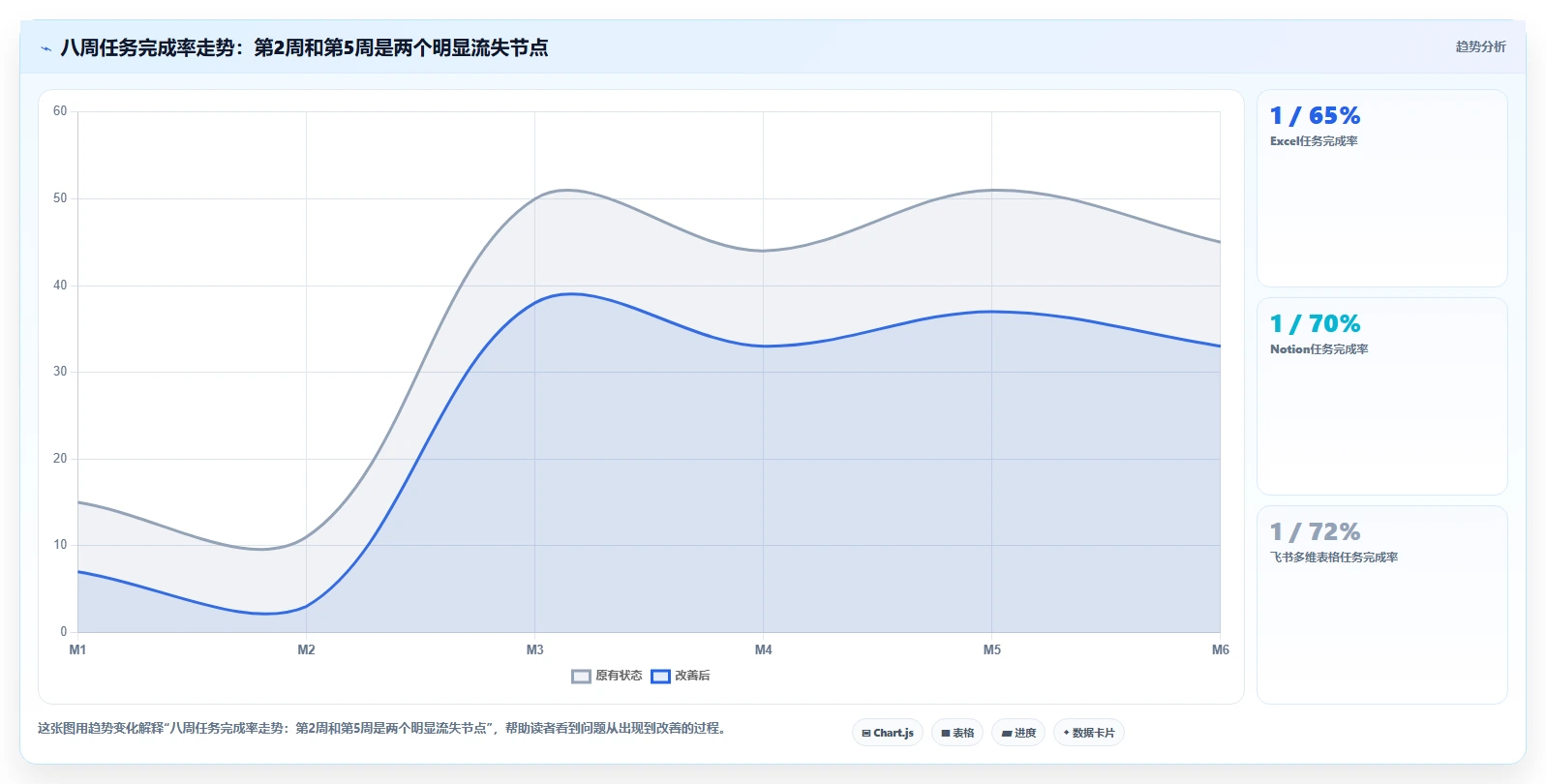Click the gray line peak at M5

coord(991,190)
